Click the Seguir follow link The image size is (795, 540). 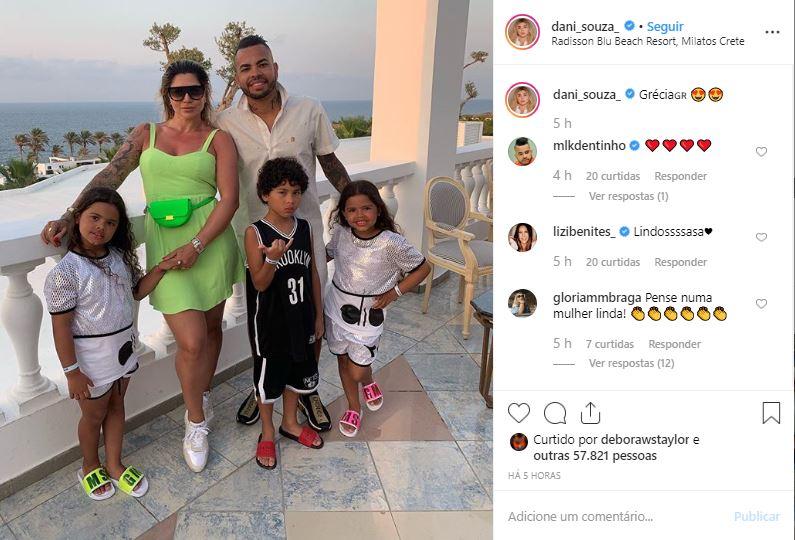coord(665,26)
